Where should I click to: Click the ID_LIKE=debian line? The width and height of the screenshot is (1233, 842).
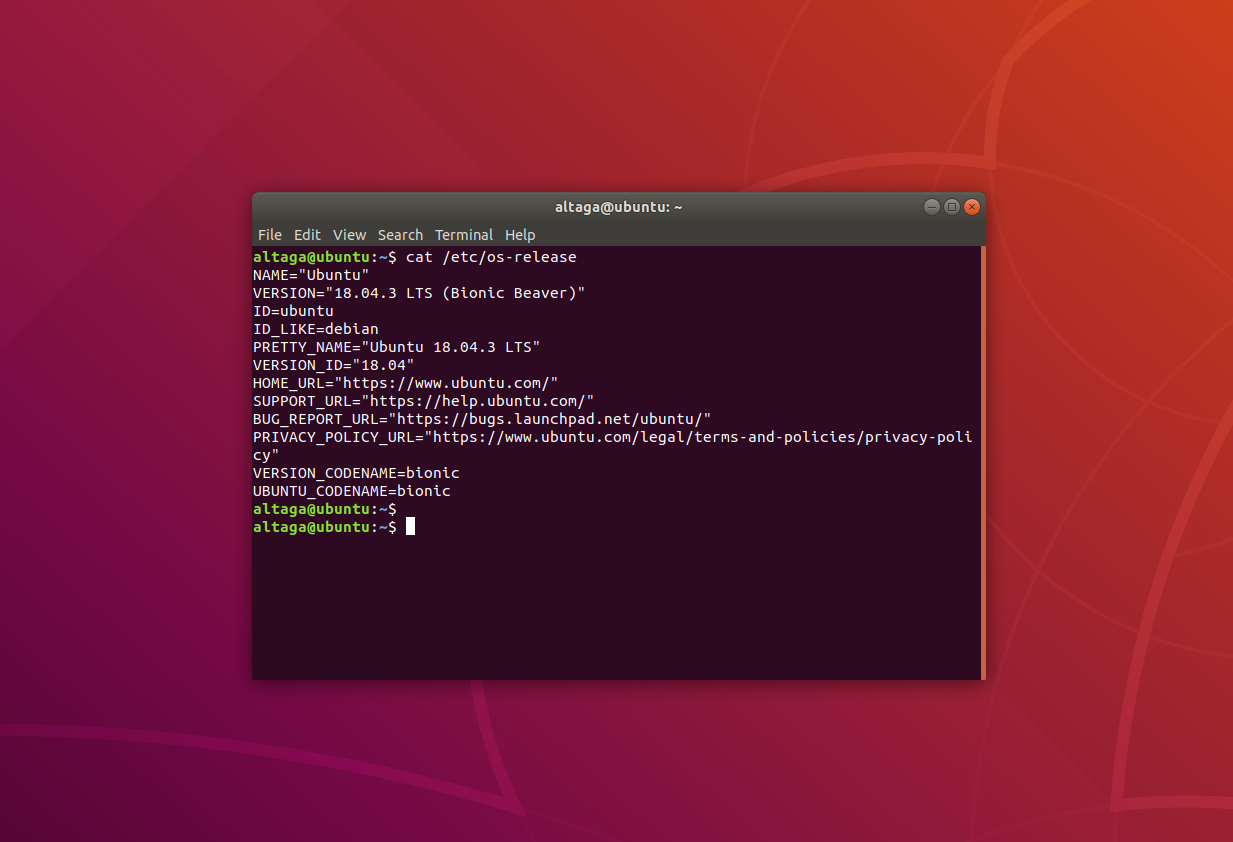[x=316, y=329]
